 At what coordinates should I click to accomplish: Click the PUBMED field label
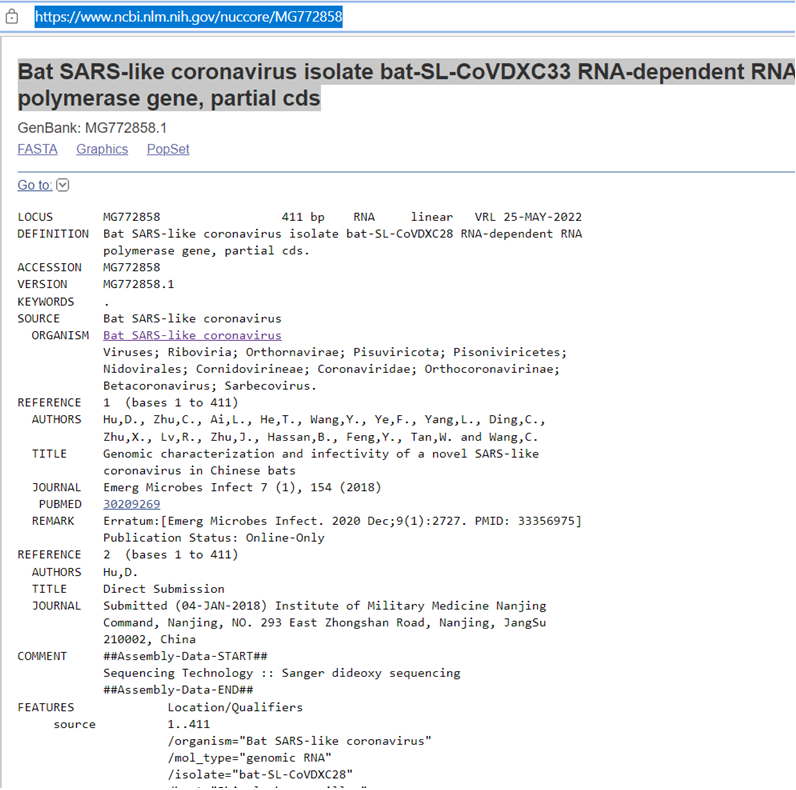[60, 504]
